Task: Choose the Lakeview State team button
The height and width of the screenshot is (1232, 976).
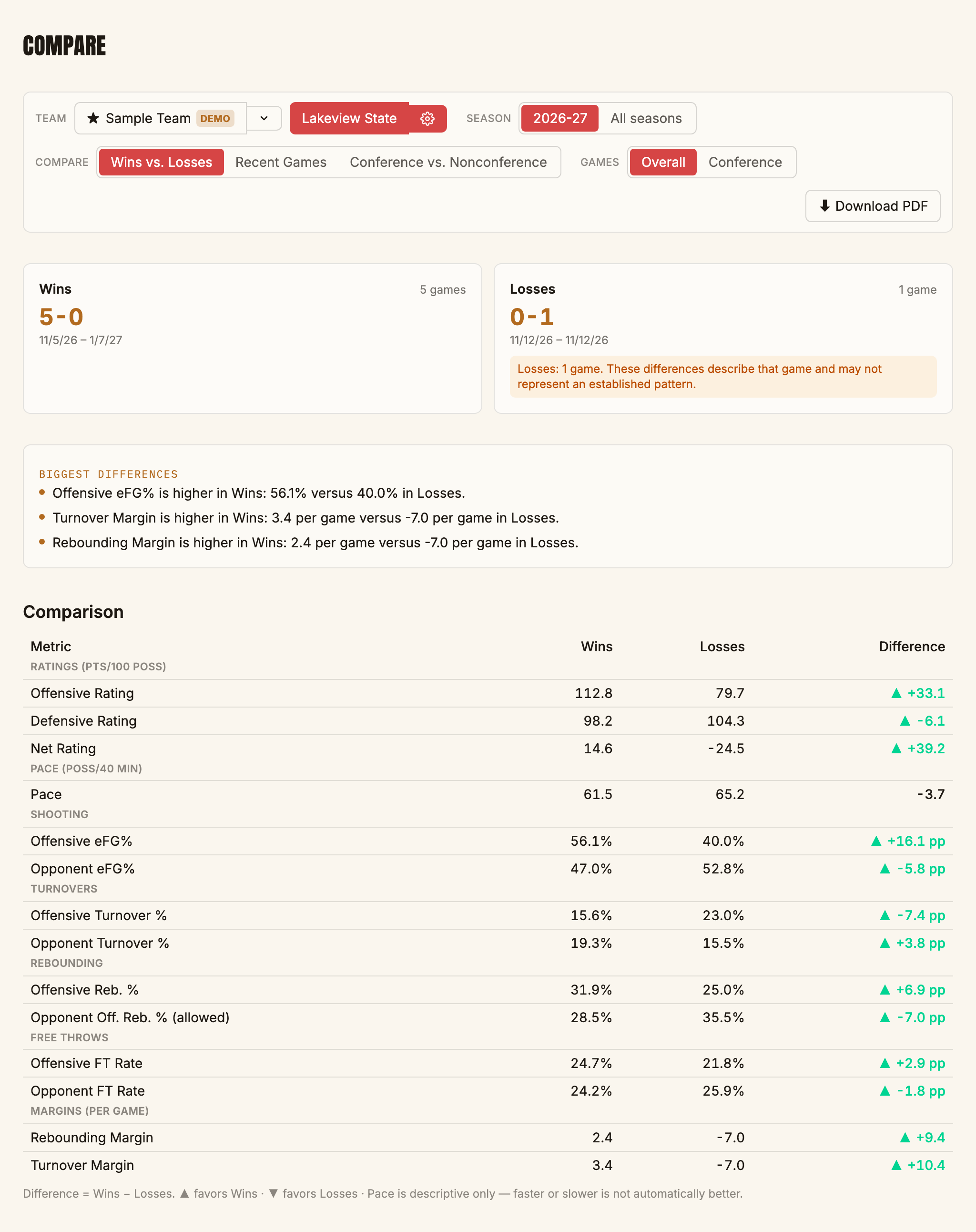Action: click(x=349, y=118)
